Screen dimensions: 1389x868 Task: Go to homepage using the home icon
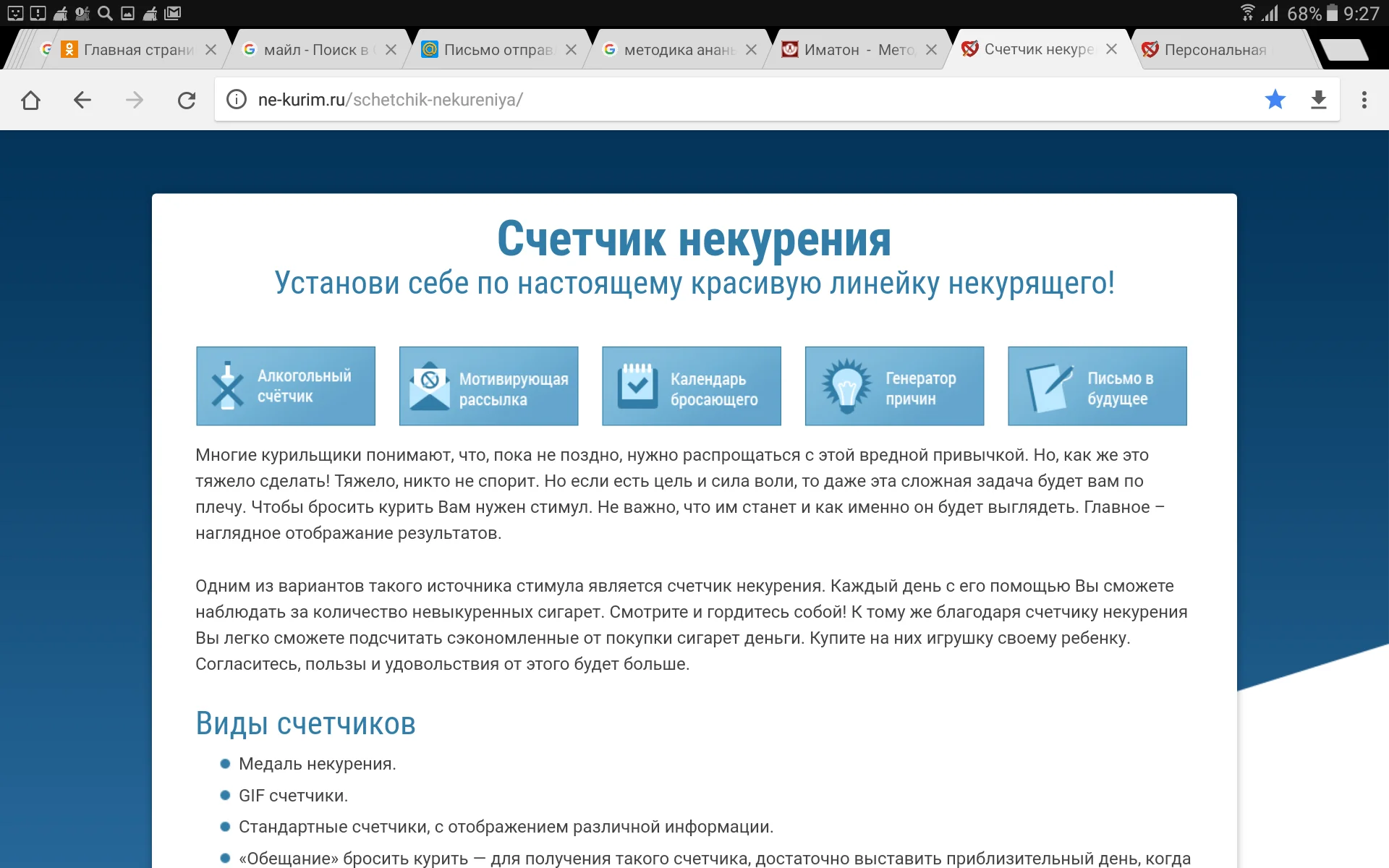point(30,99)
